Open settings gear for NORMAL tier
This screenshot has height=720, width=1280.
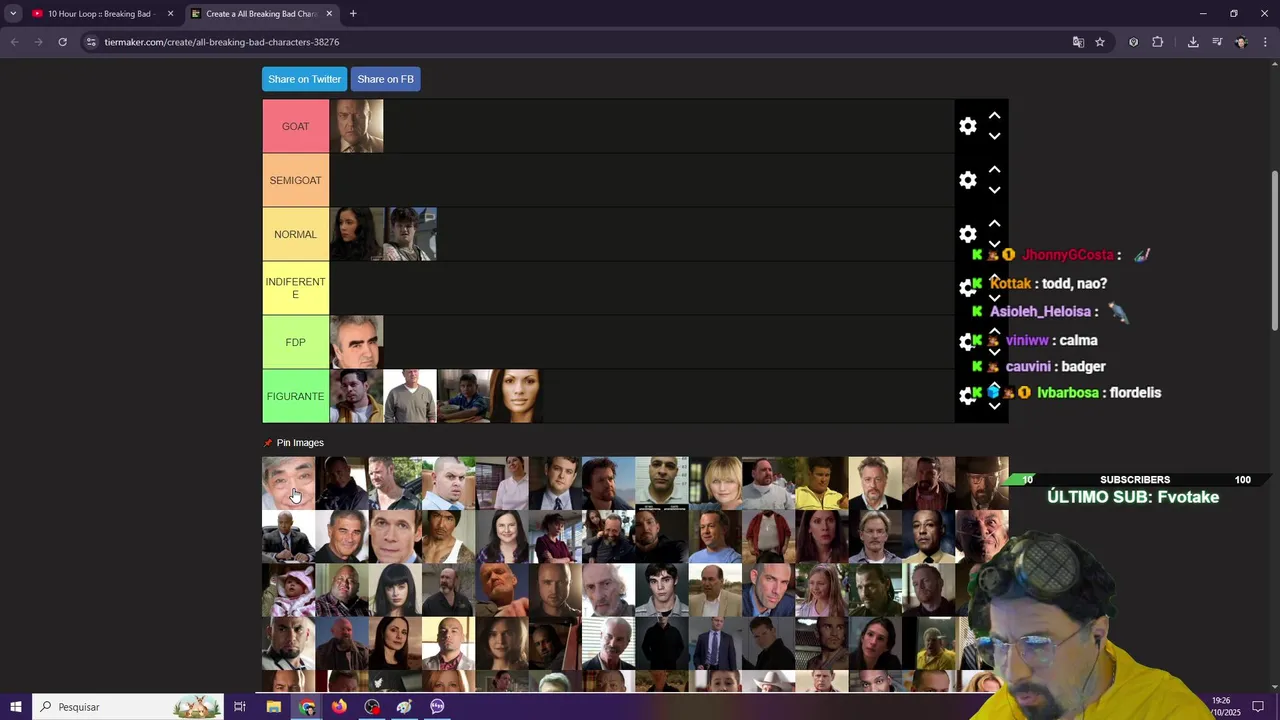tap(967, 234)
